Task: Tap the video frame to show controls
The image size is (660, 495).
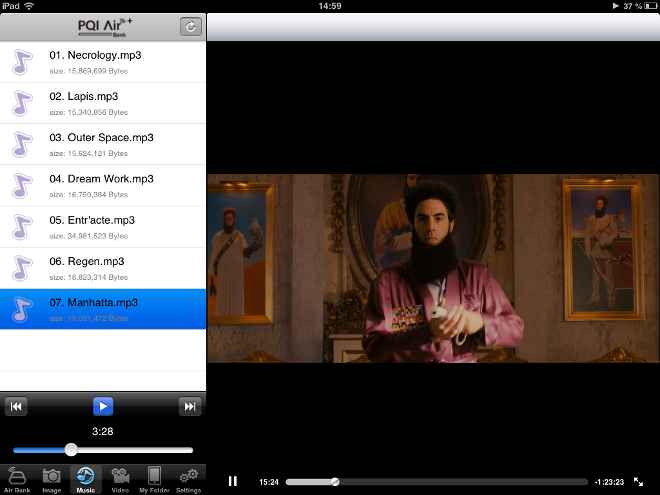Action: [434, 269]
